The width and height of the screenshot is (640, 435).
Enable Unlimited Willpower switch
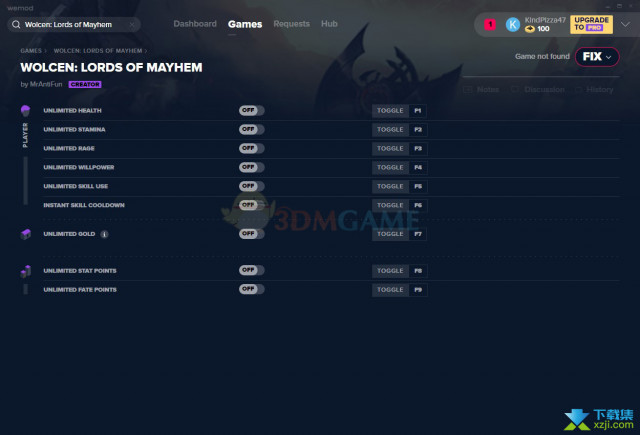[x=251, y=167]
